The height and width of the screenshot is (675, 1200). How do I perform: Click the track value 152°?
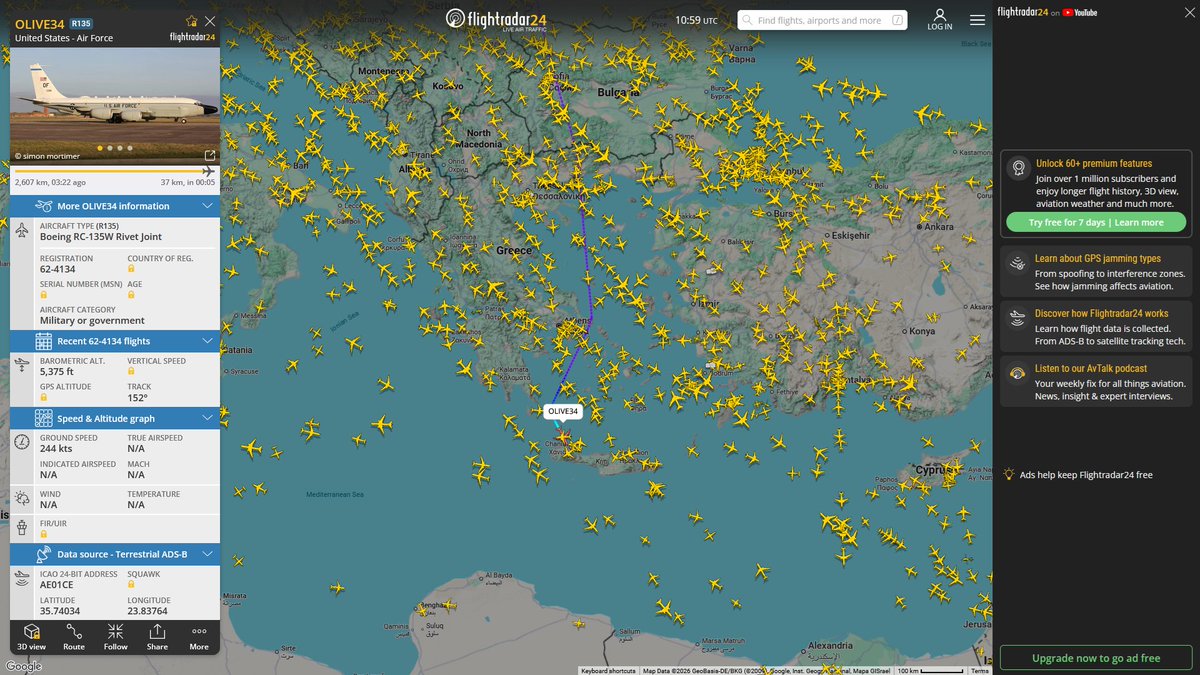(138, 397)
